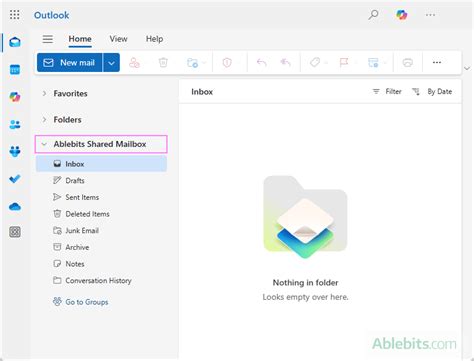
Task: Click the Outlook title link
Action: pyautogui.click(x=52, y=15)
